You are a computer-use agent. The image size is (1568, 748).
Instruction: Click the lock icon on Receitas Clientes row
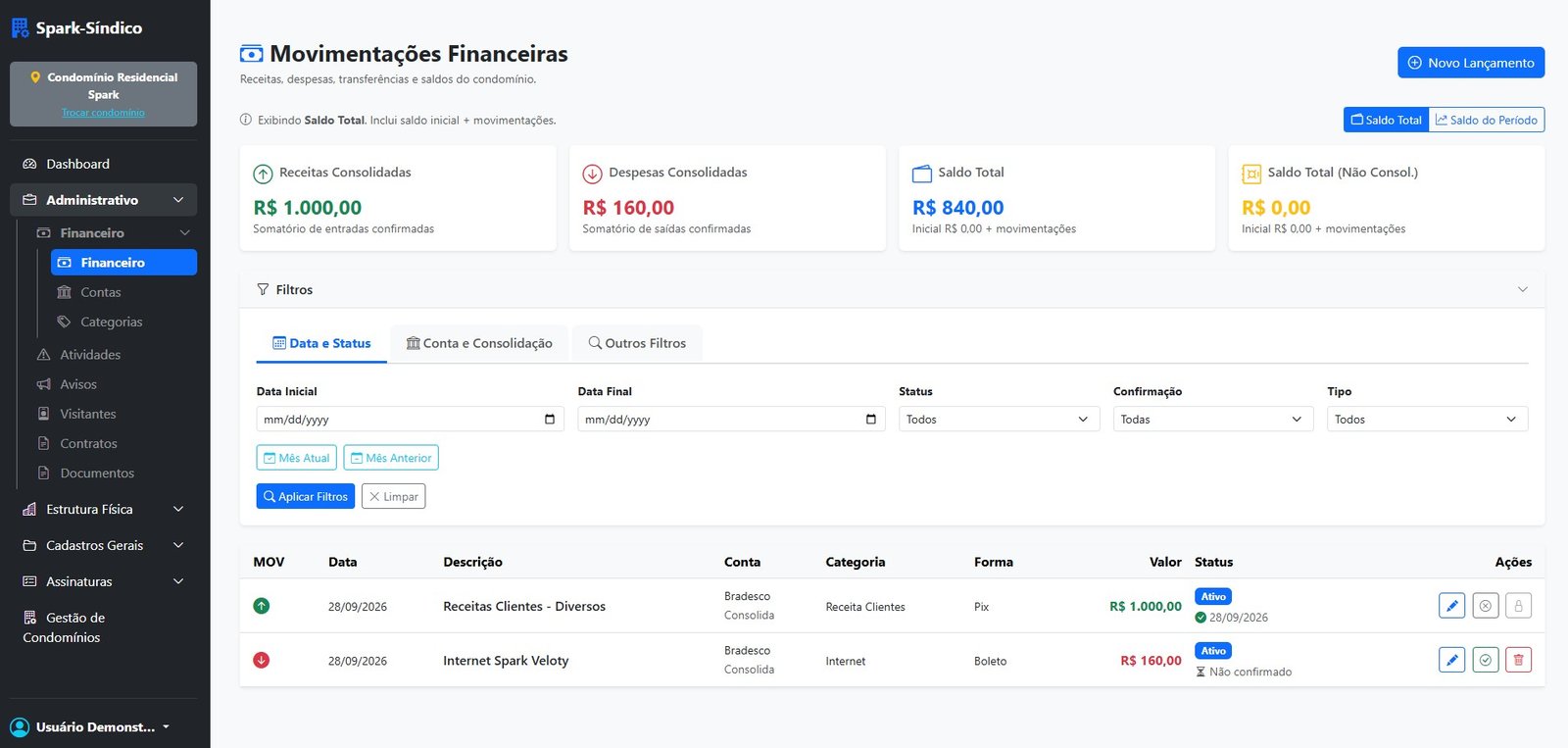point(1518,606)
